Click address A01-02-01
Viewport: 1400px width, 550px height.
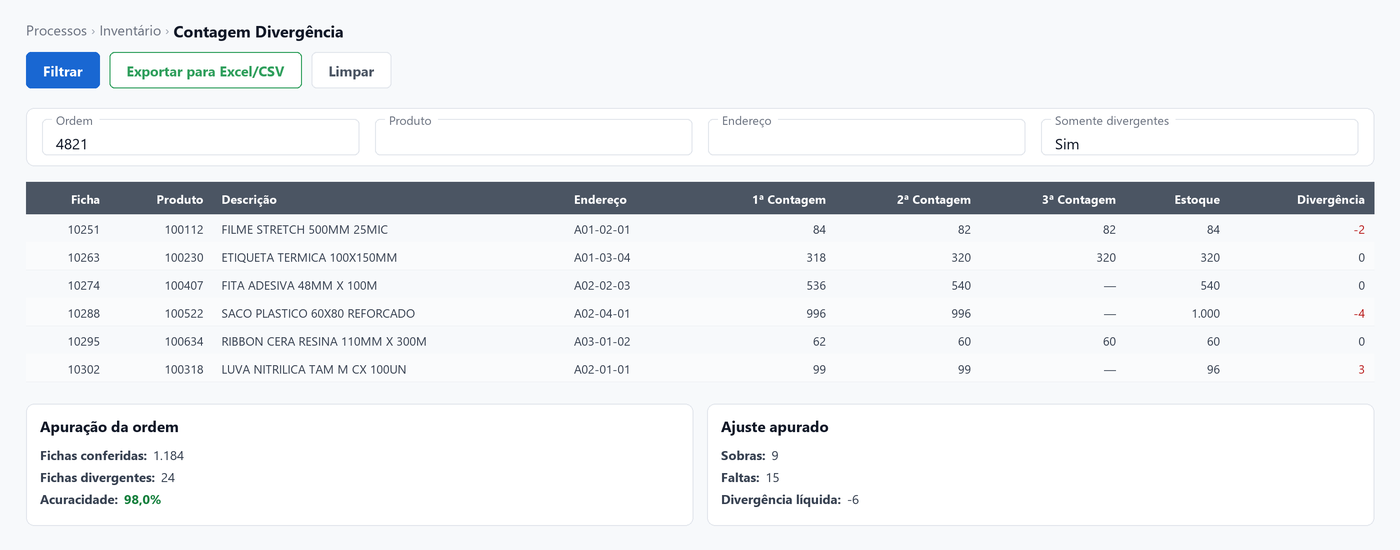[602, 229]
